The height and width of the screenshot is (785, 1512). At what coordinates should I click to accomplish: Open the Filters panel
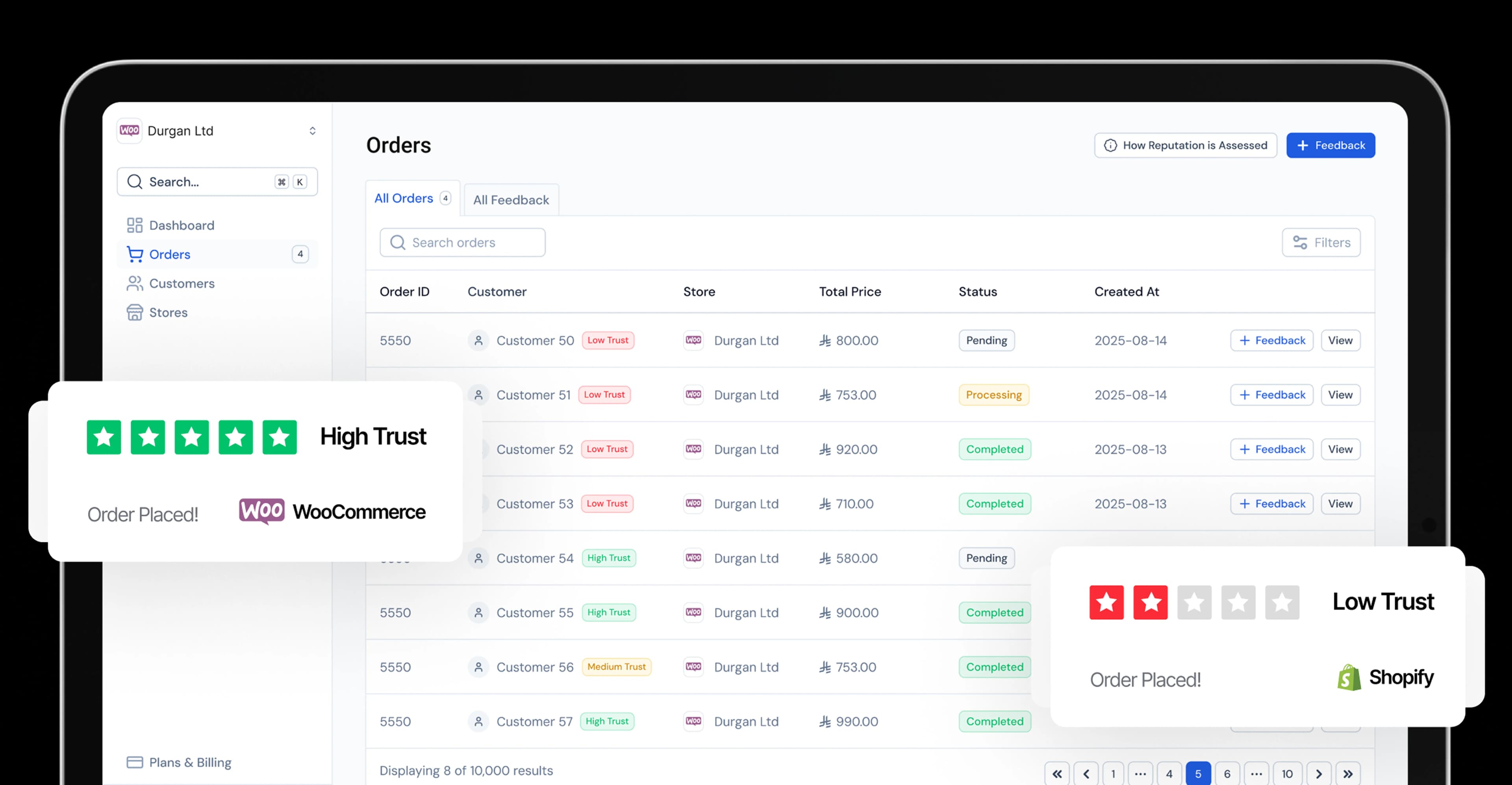pos(1321,243)
